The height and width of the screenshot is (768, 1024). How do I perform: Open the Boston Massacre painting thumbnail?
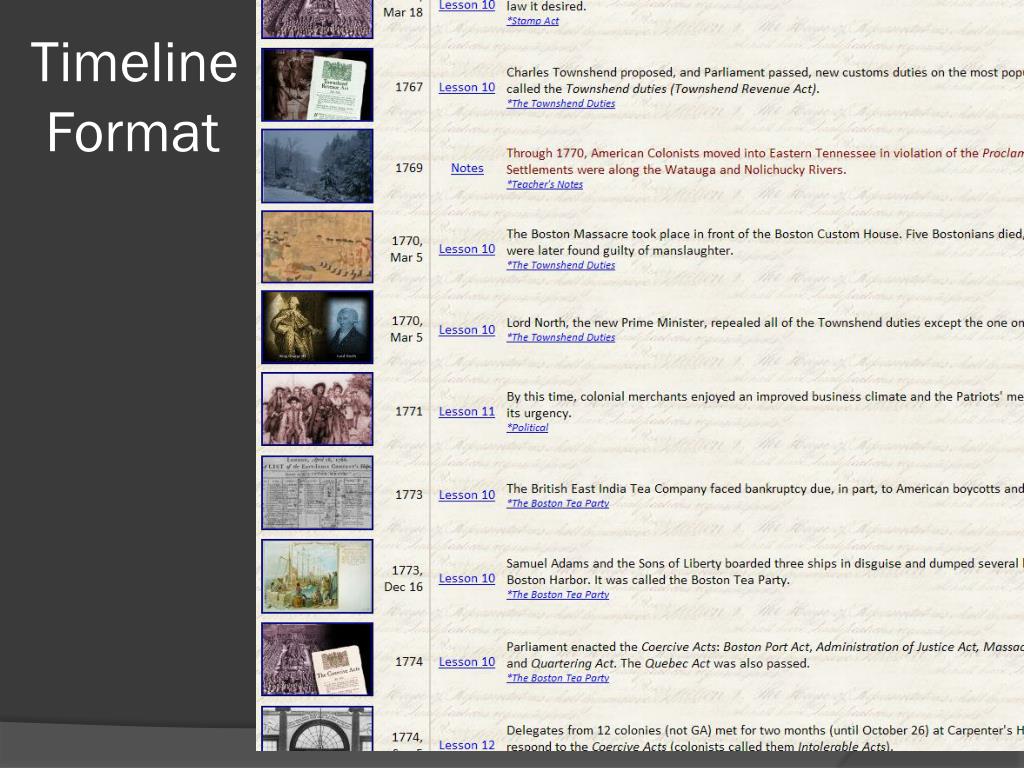pyautogui.click(x=317, y=247)
